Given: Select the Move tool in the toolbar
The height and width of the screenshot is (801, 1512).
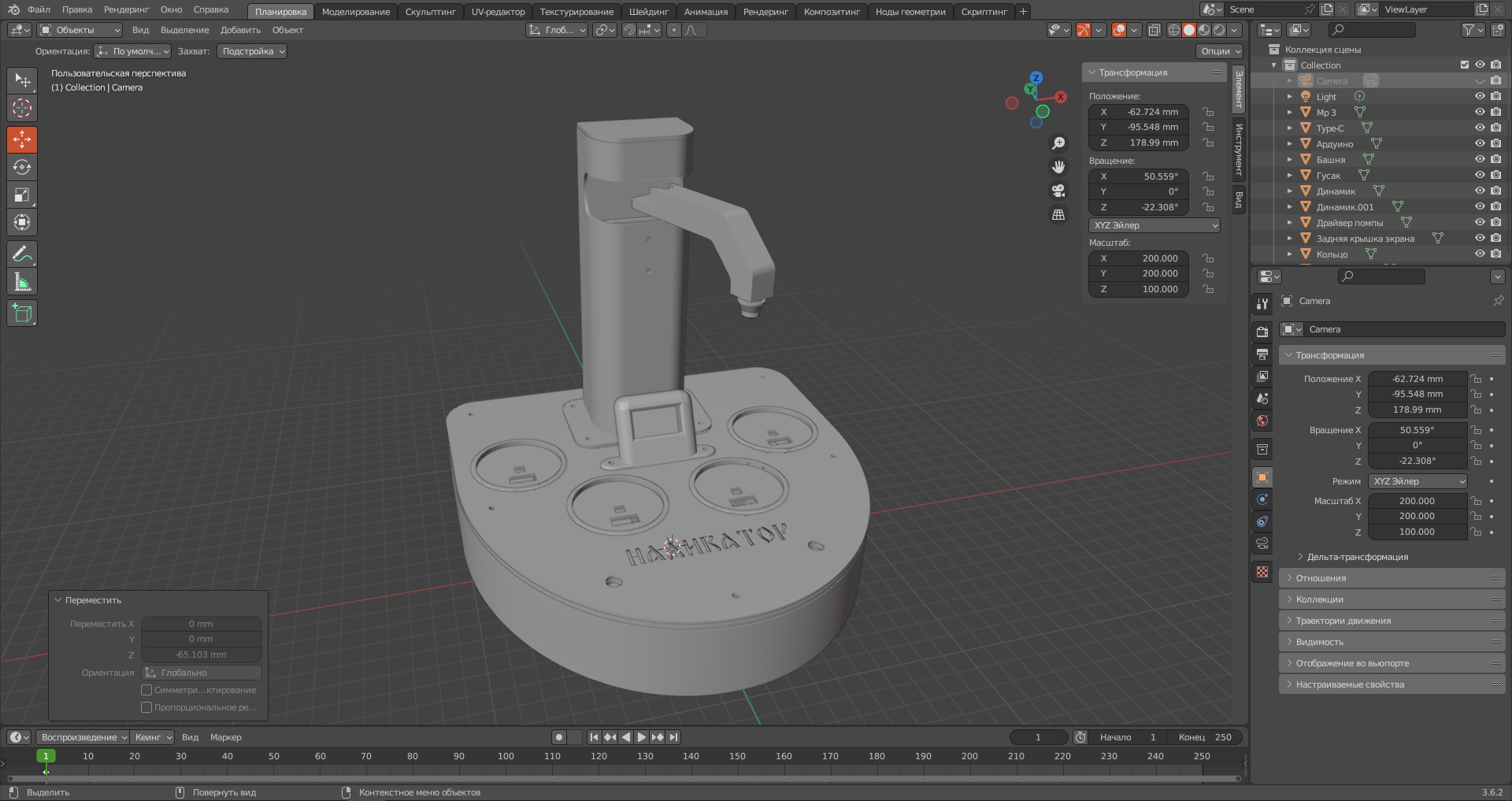Looking at the screenshot, I should pos(21,139).
